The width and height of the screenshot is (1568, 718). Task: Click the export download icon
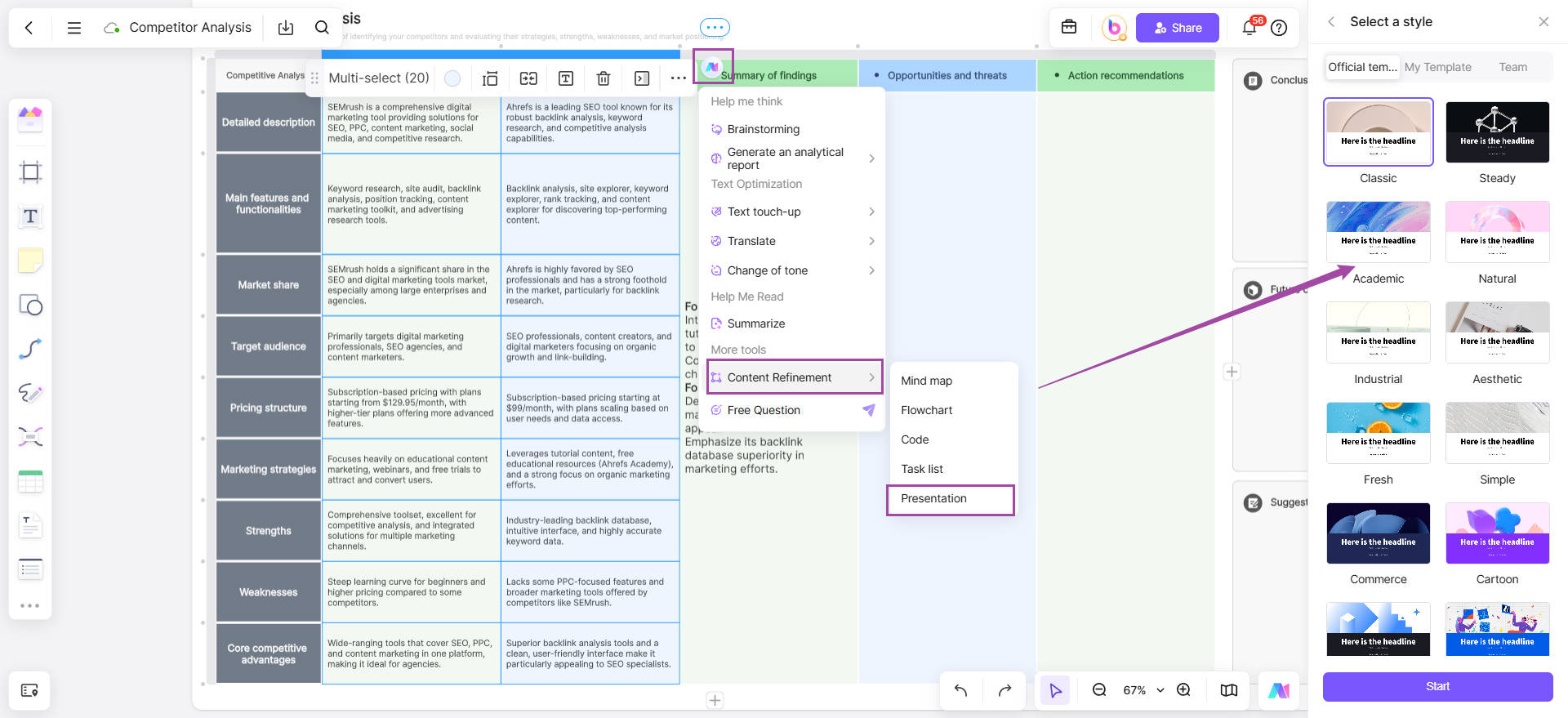pos(286,28)
